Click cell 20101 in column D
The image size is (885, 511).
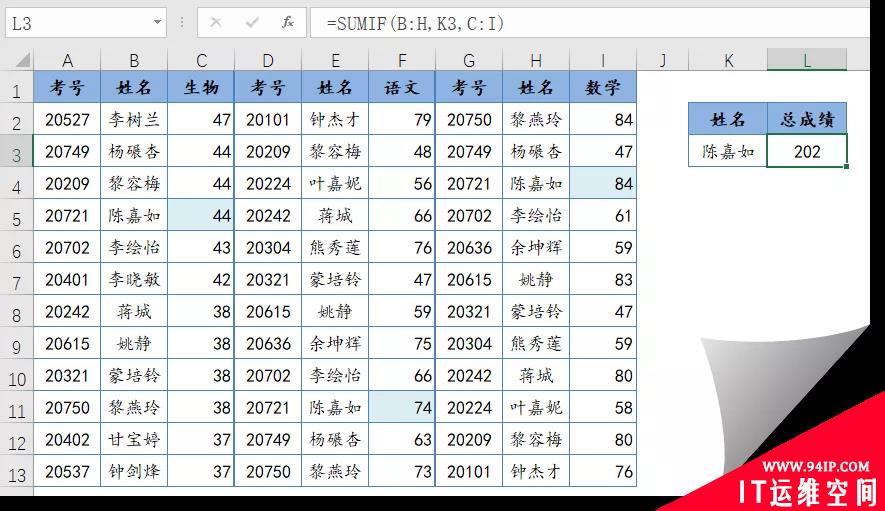pos(268,119)
